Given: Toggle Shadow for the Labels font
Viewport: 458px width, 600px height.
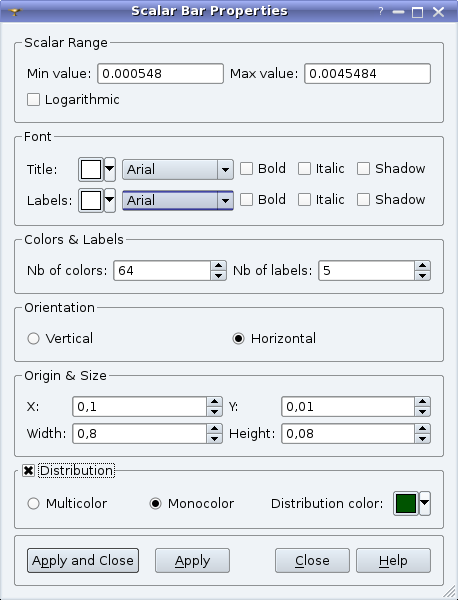Looking at the screenshot, I should click(363, 199).
